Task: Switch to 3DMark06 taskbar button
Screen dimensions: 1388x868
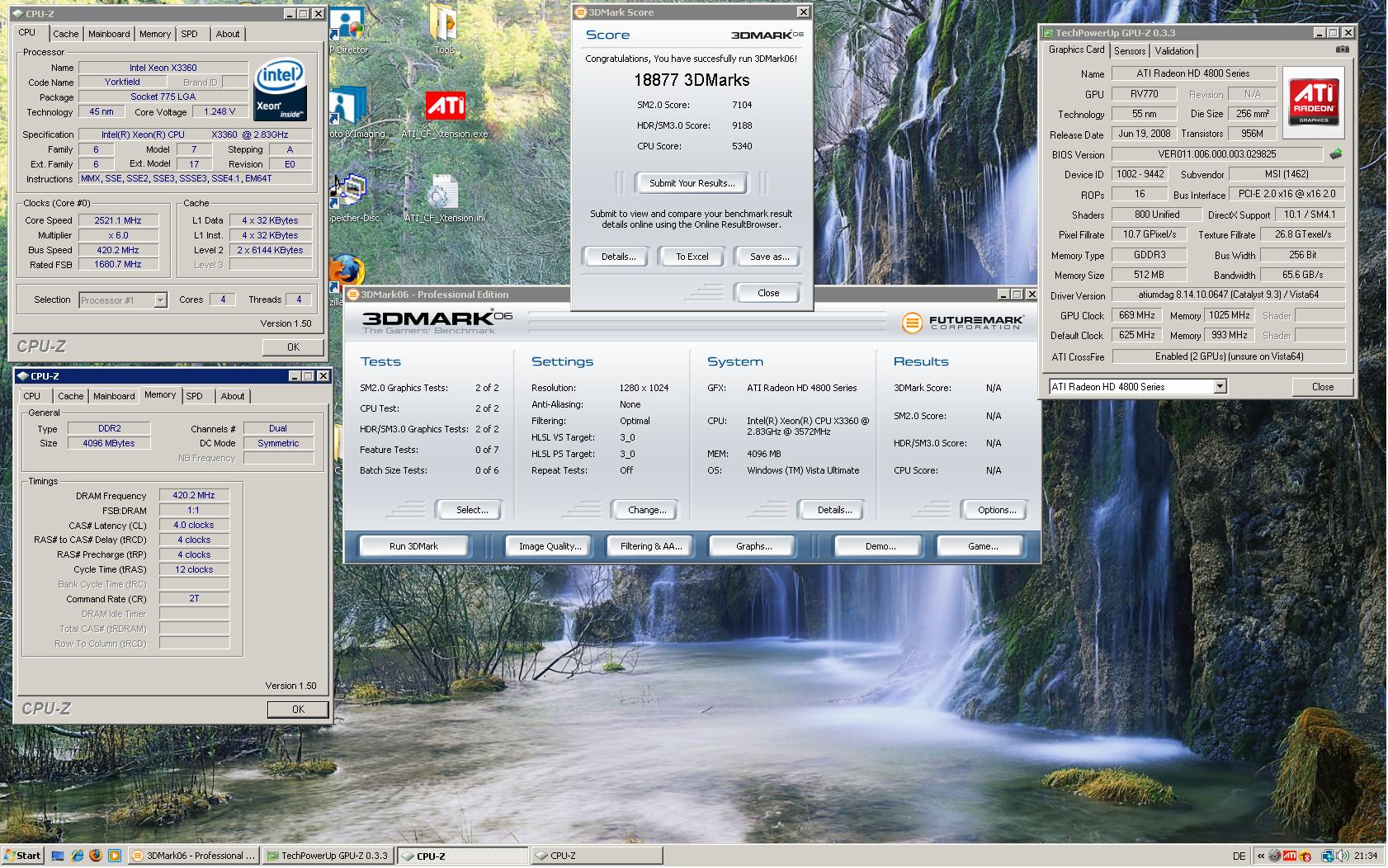Action: [195, 856]
